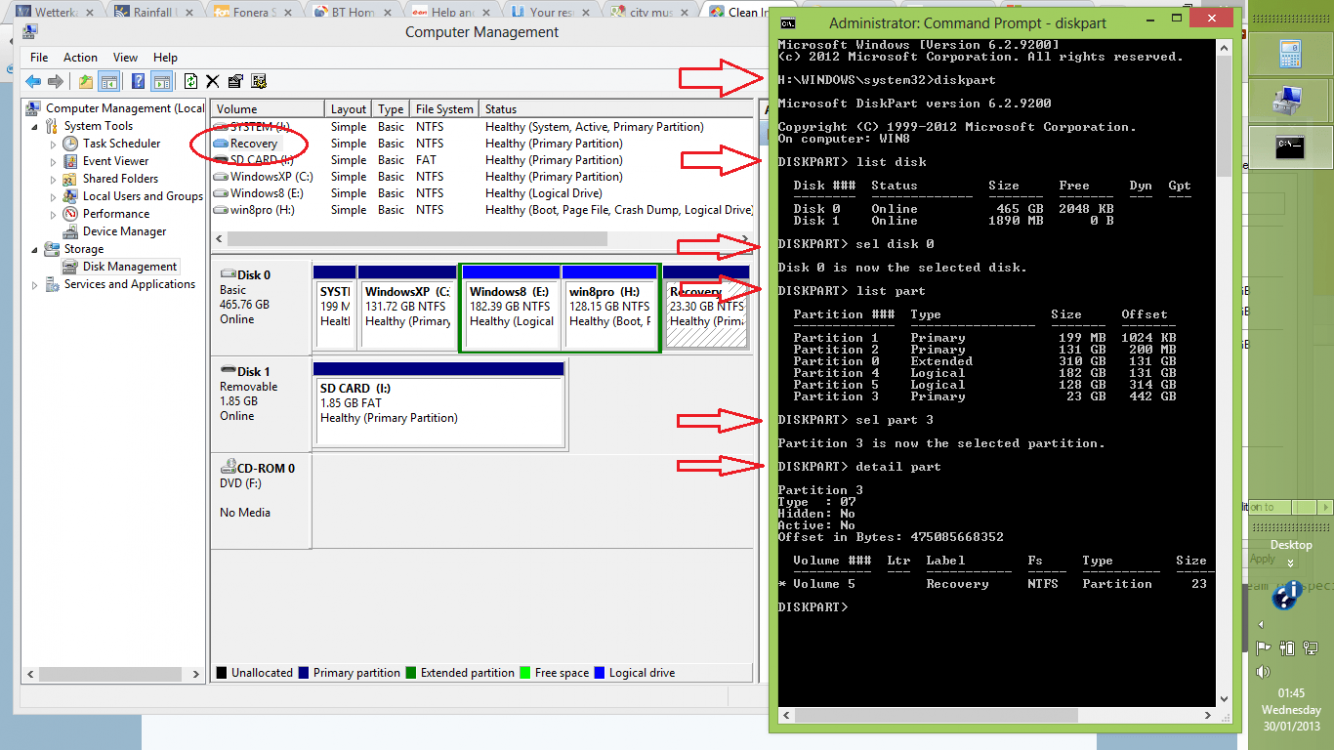The image size is (1334, 750).
Task: Open the File menu
Action: click(x=39, y=58)
